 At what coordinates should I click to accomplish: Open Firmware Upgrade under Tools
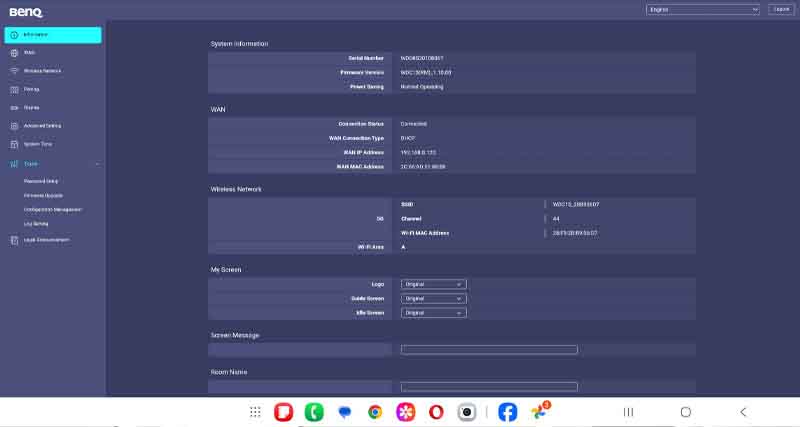[43, 195]
